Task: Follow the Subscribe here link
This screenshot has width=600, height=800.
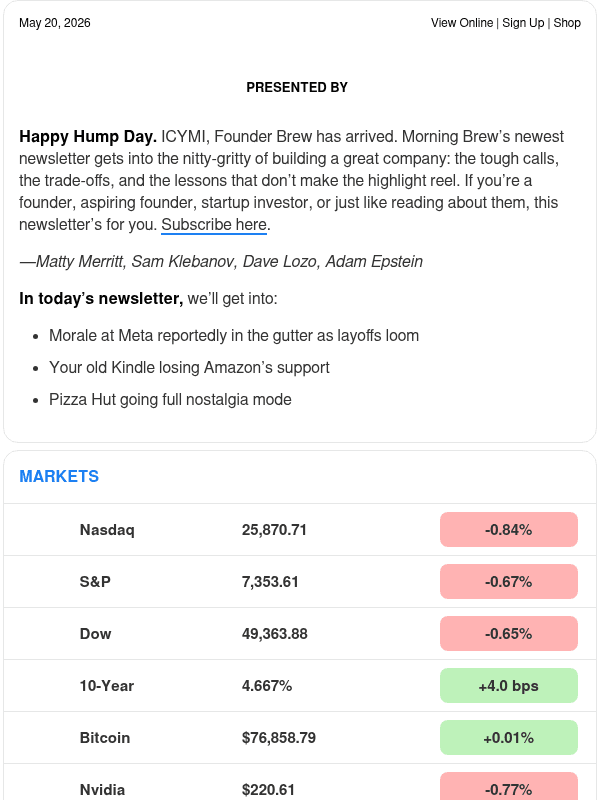Action: click(214, 224)
